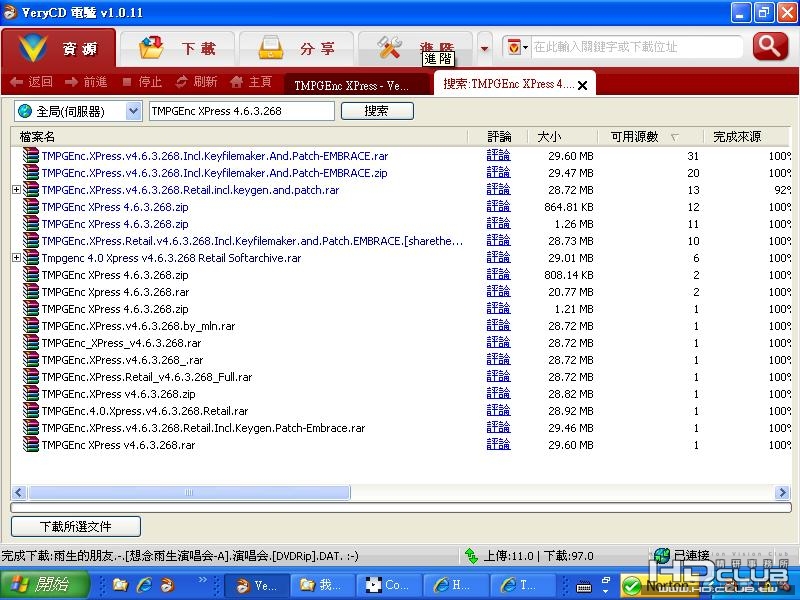Viewport: 800px width, 600px height.
Task: Click the TMPGEnc XPress 4.6.3.268 search text field
Action: (x=241, y=111)
